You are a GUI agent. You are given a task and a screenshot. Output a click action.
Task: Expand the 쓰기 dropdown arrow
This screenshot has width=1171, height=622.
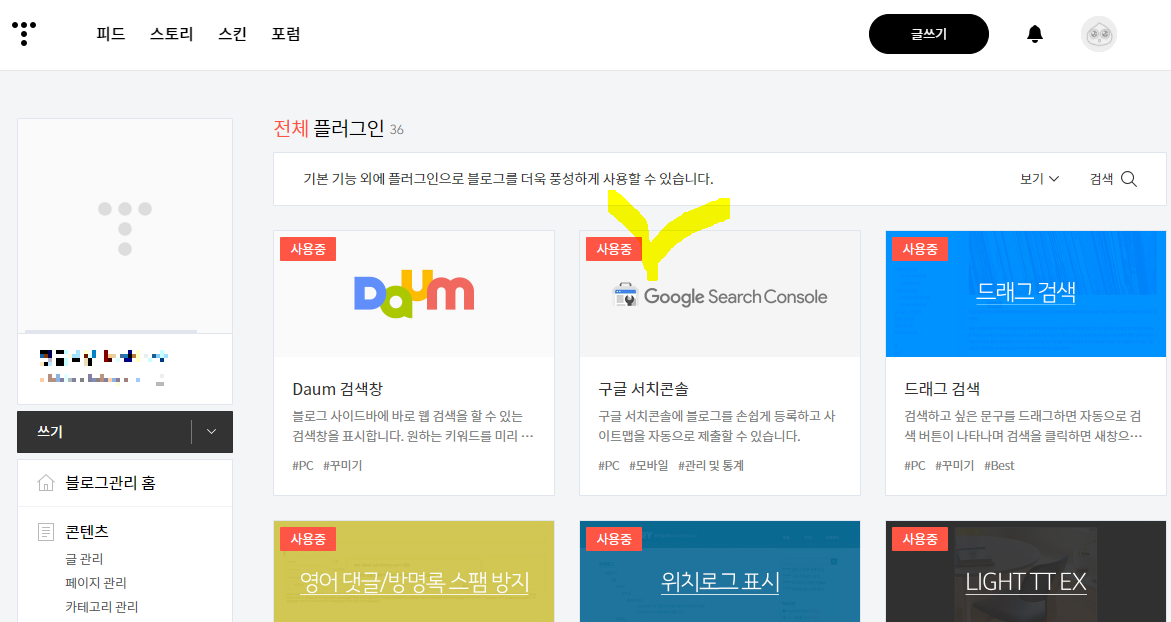click(x=211, y=432)
